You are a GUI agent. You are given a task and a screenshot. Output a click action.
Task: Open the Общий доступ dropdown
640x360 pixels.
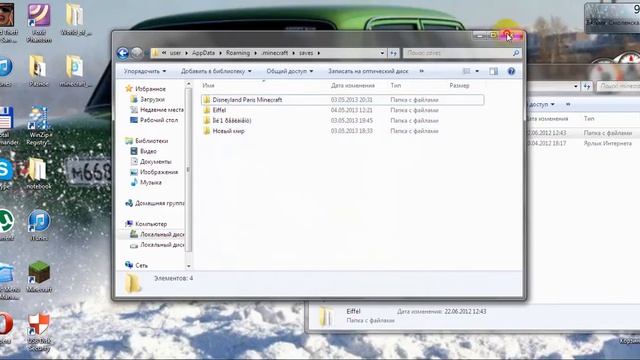click(289, 71)
